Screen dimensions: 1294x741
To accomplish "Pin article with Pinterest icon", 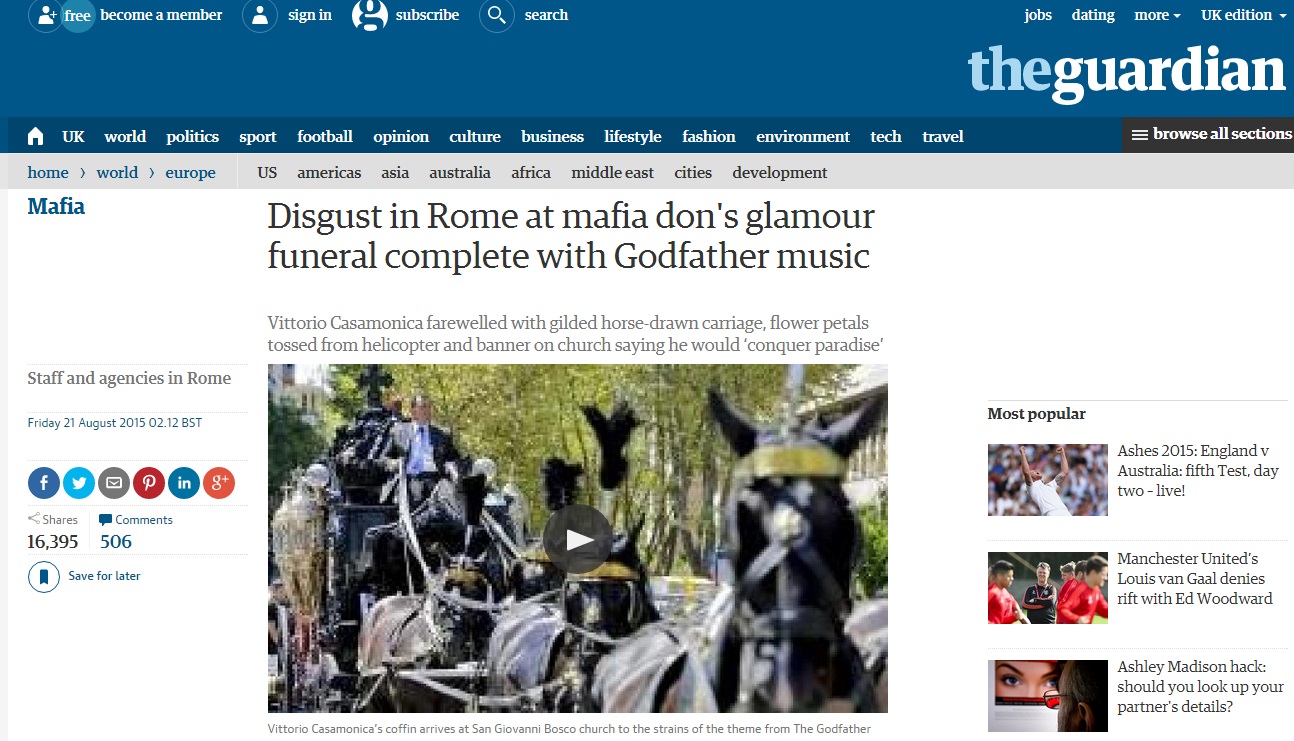I will coord(149,483).
